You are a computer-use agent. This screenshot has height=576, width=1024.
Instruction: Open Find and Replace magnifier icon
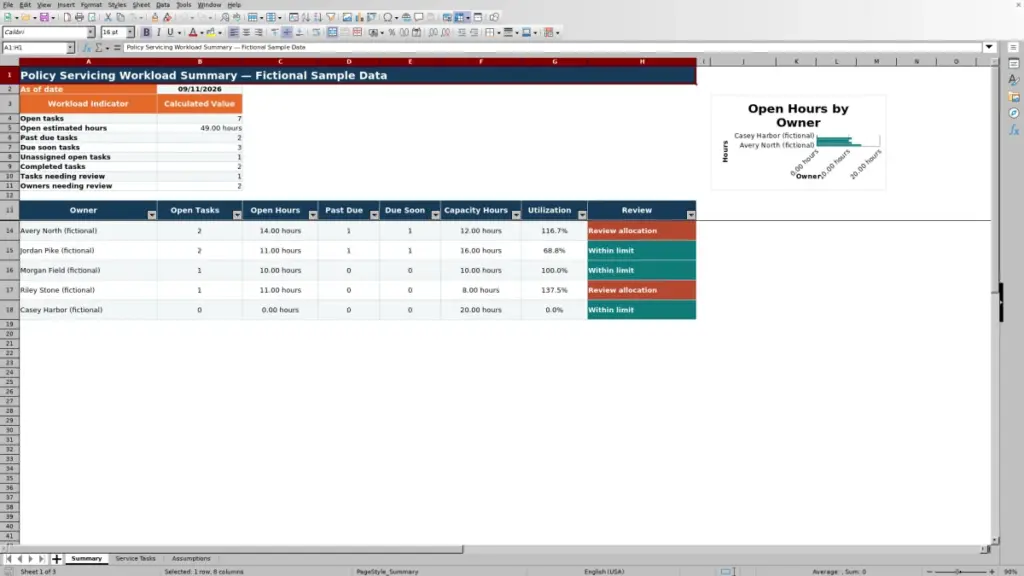tap(225, 18)
